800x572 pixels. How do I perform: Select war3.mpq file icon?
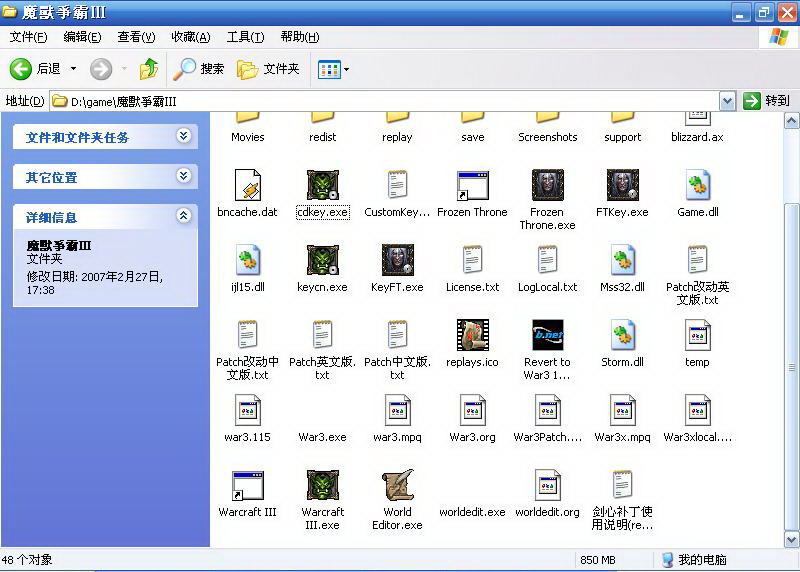tap(397, 410)
